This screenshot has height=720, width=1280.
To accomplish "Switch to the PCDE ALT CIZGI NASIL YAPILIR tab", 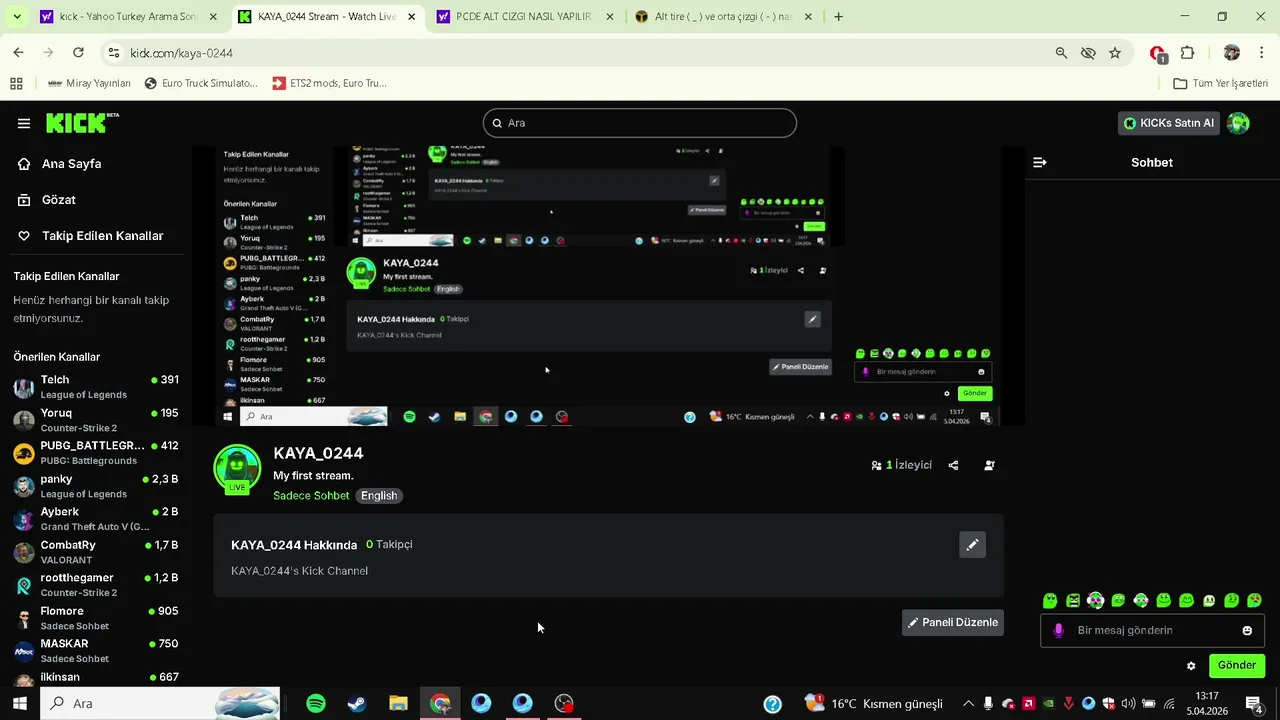I will [523, 17].
